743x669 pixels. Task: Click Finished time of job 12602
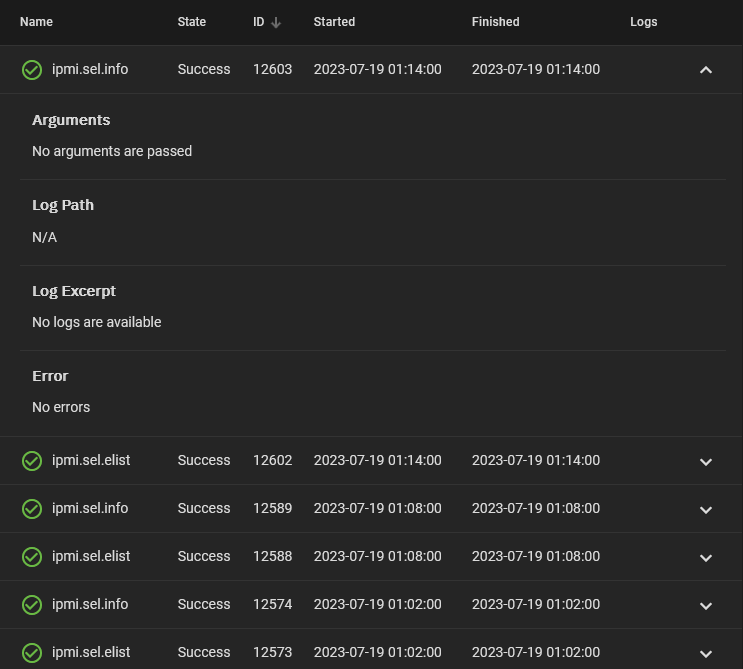pyautogui.click(x=536, y=461)
